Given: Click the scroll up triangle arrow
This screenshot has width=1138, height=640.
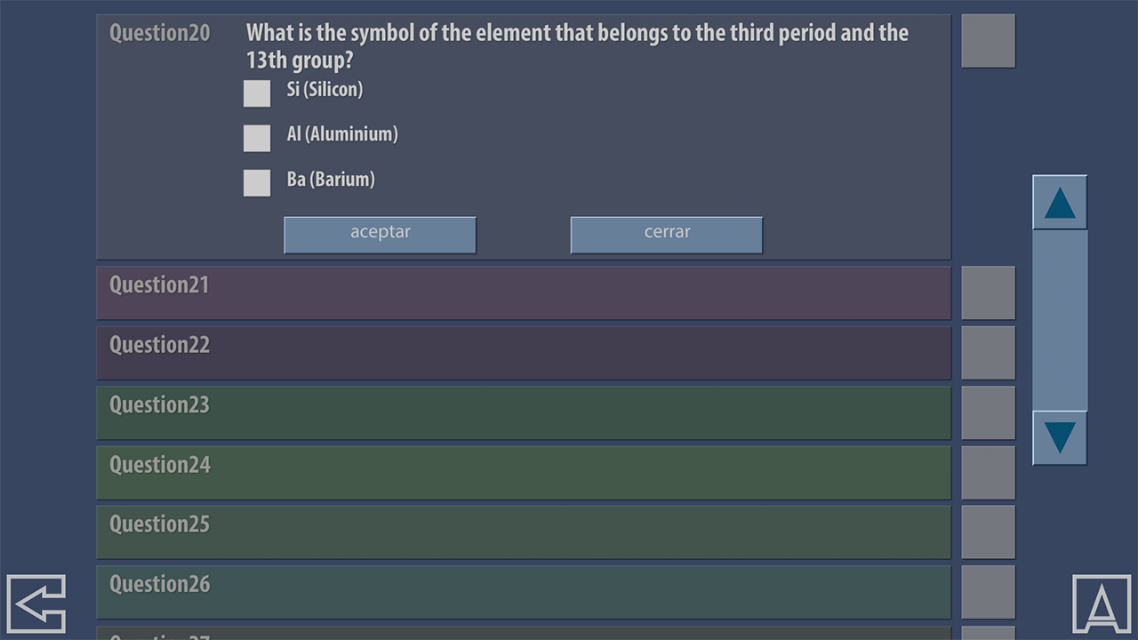Looking at the screenshot, I should point(1060,202).
